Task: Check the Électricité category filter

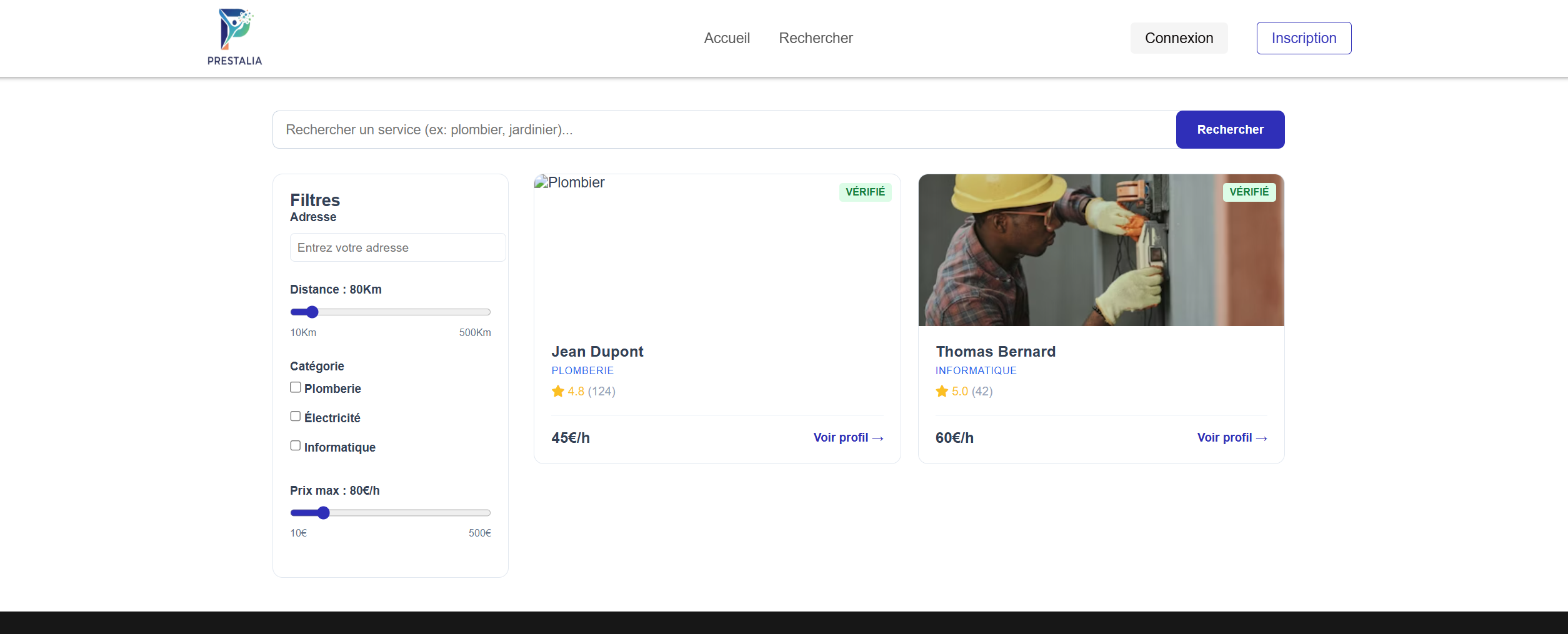Action: coord(296,417)
